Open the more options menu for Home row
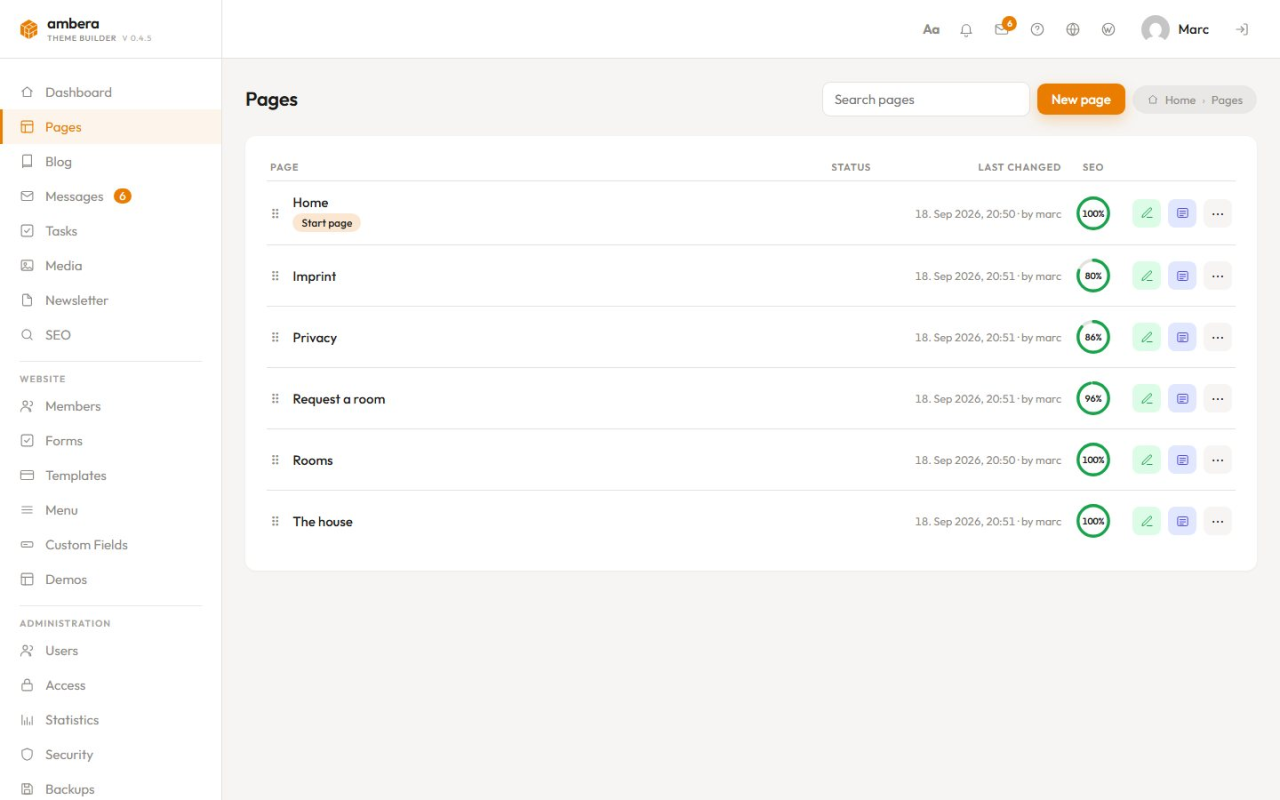 [x=1217, y=213]
